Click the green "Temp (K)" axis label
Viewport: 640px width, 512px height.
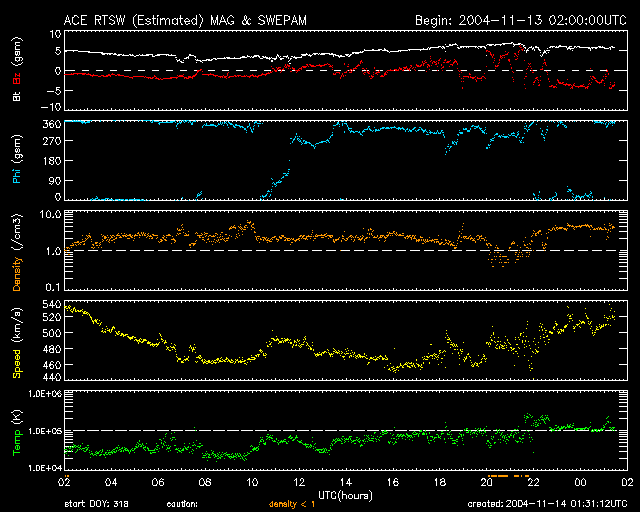pos(17,433)
